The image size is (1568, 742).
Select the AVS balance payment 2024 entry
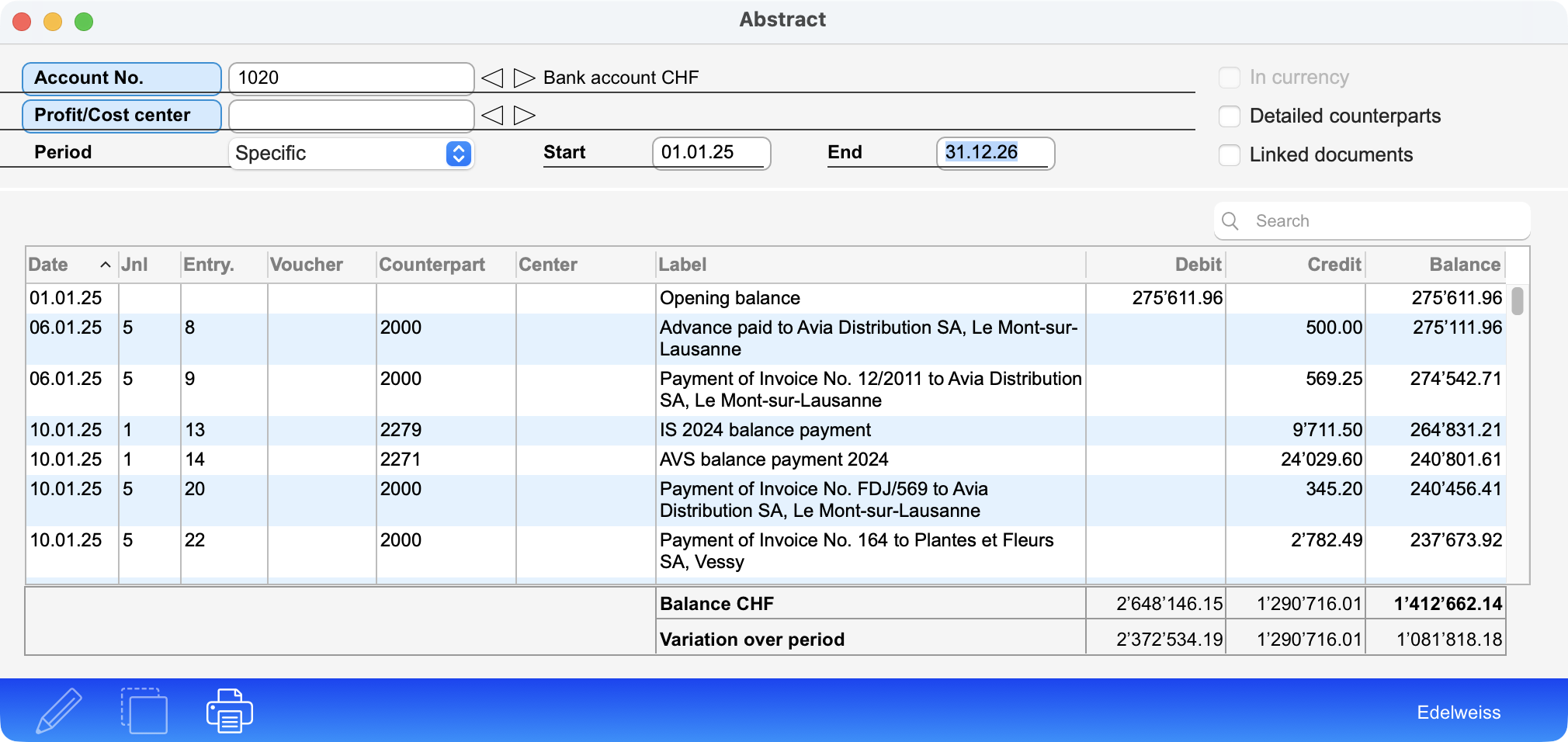[773, 459]
